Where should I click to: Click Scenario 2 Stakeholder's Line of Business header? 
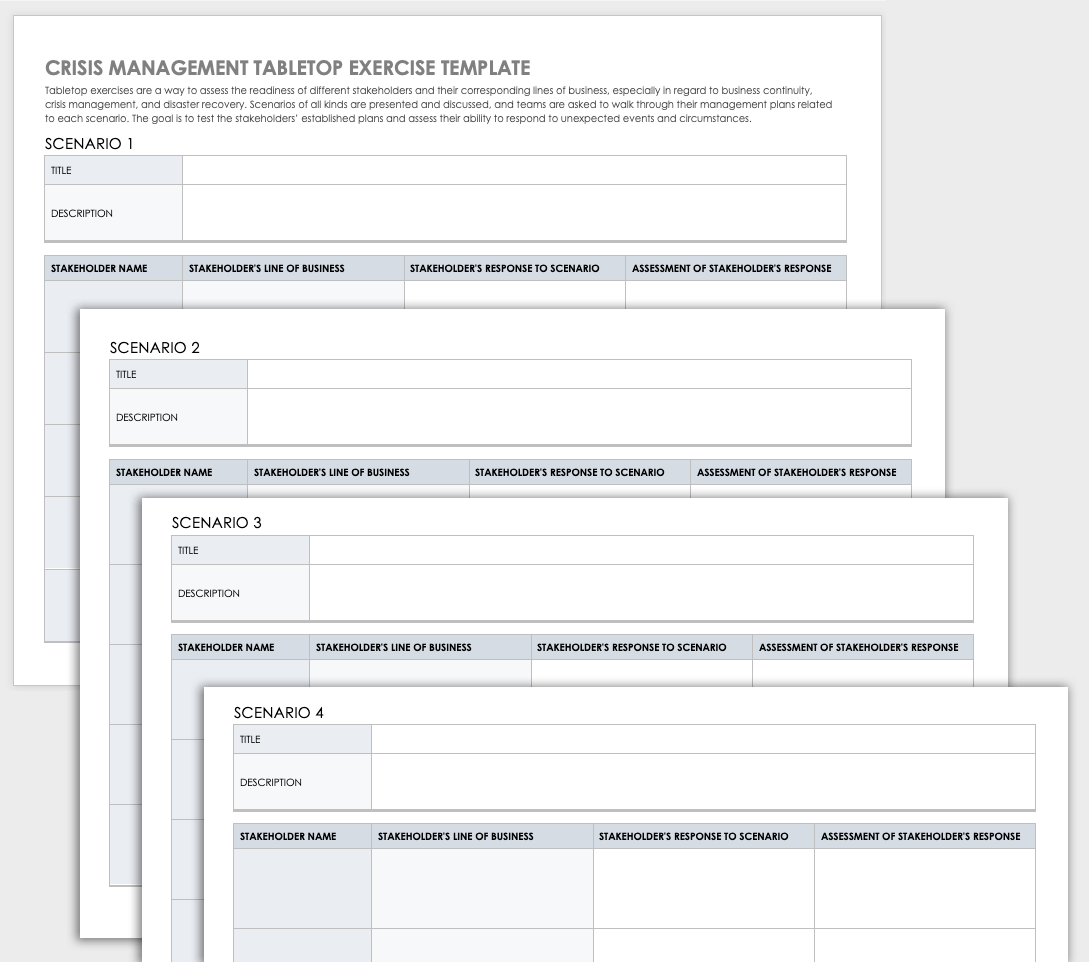(x=332, y=472)
